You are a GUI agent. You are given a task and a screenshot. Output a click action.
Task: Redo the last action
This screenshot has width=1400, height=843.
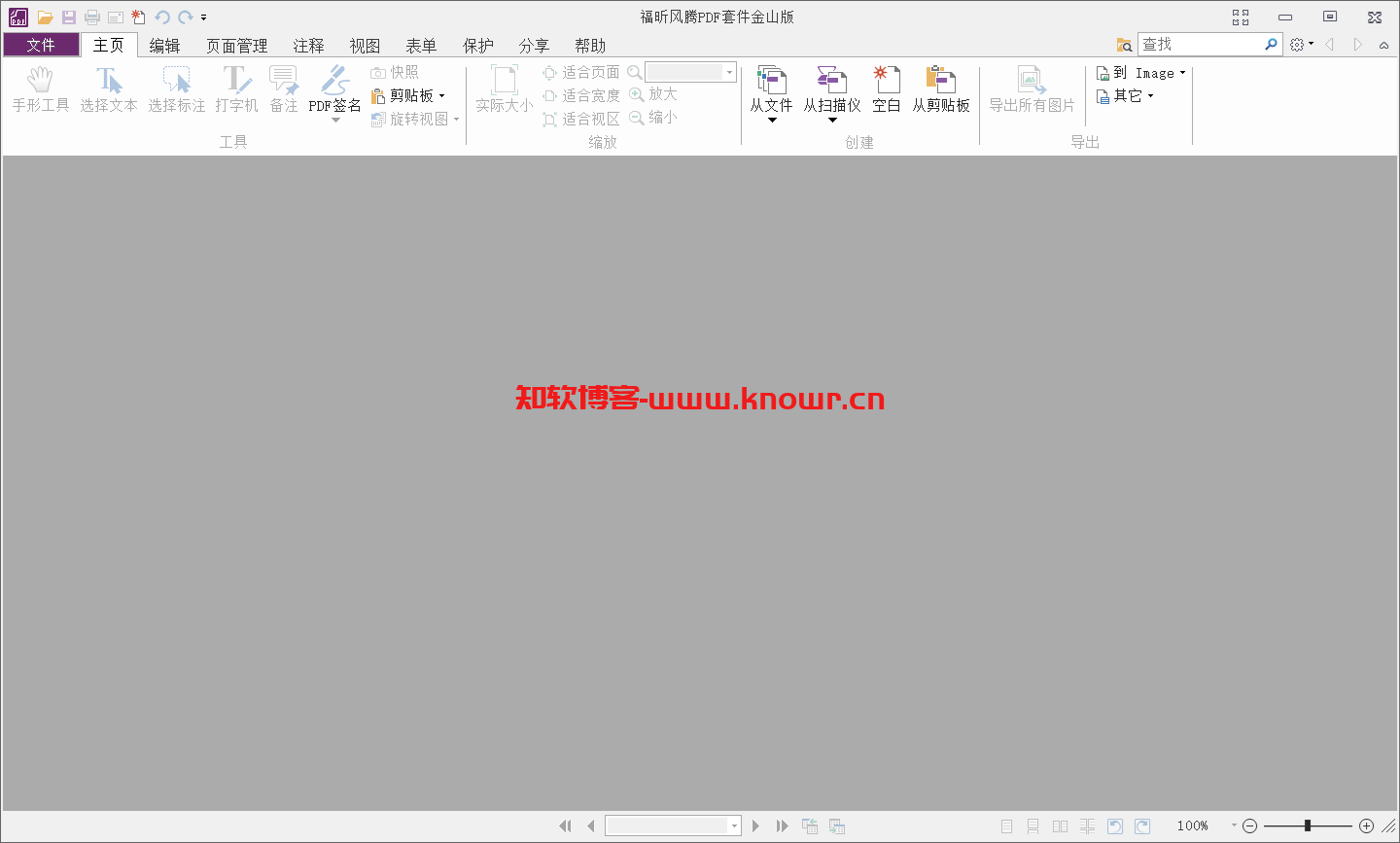click(x=185, y=18)
